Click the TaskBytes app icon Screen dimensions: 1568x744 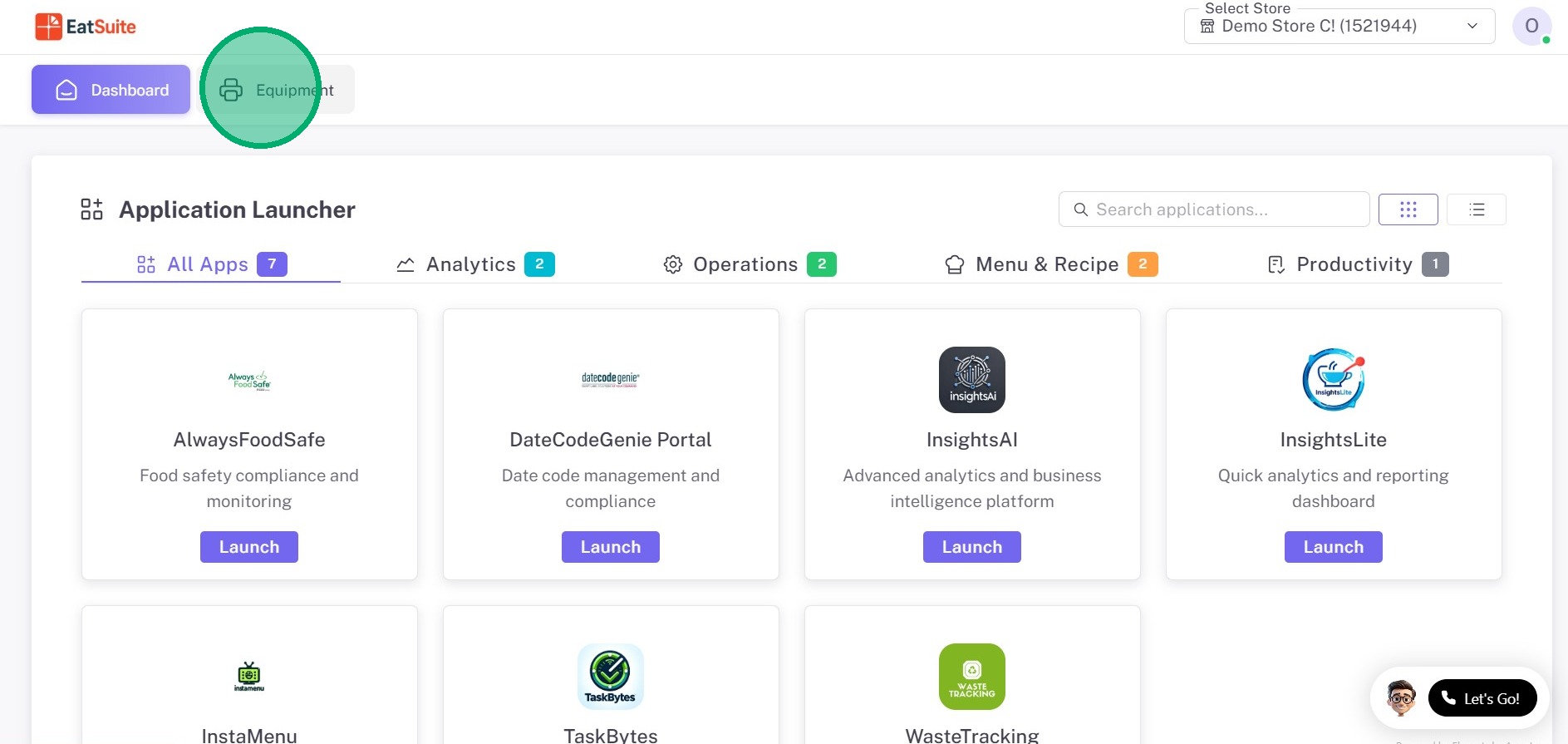tap(611, 677)
